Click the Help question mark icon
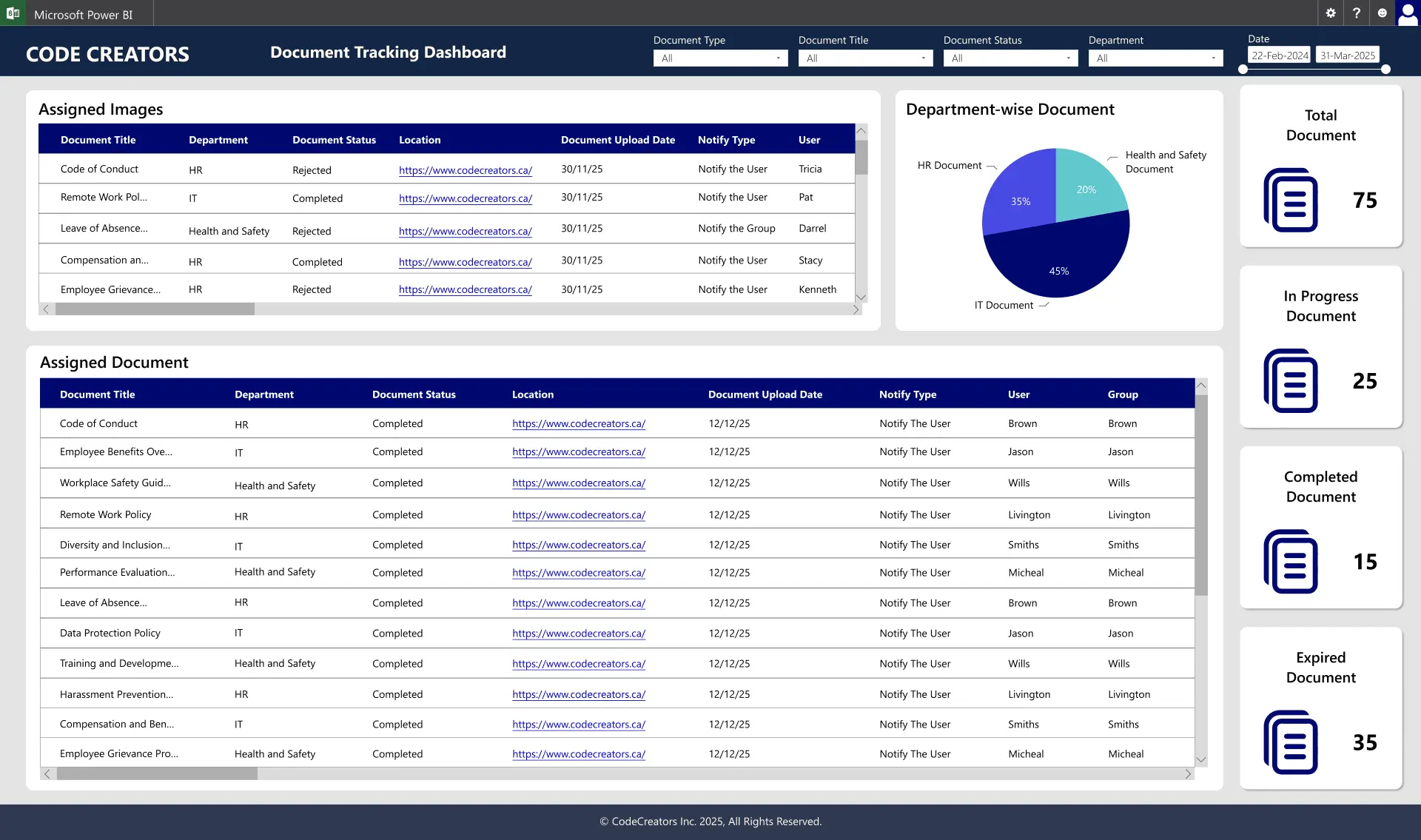 [1357, 13]
